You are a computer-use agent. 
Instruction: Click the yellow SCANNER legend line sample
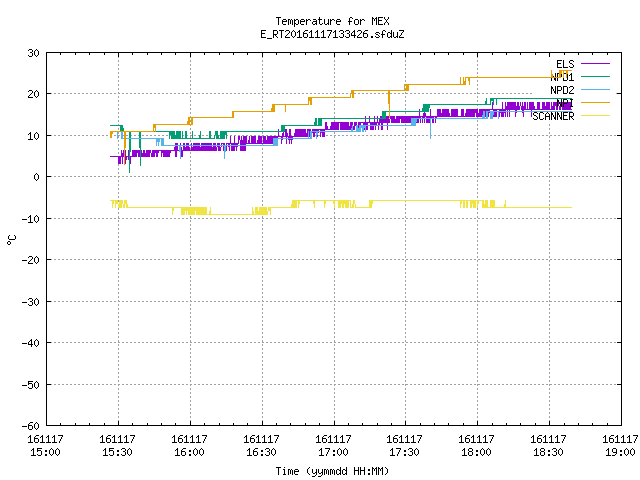pyautogui.click(x=595, y=116)
